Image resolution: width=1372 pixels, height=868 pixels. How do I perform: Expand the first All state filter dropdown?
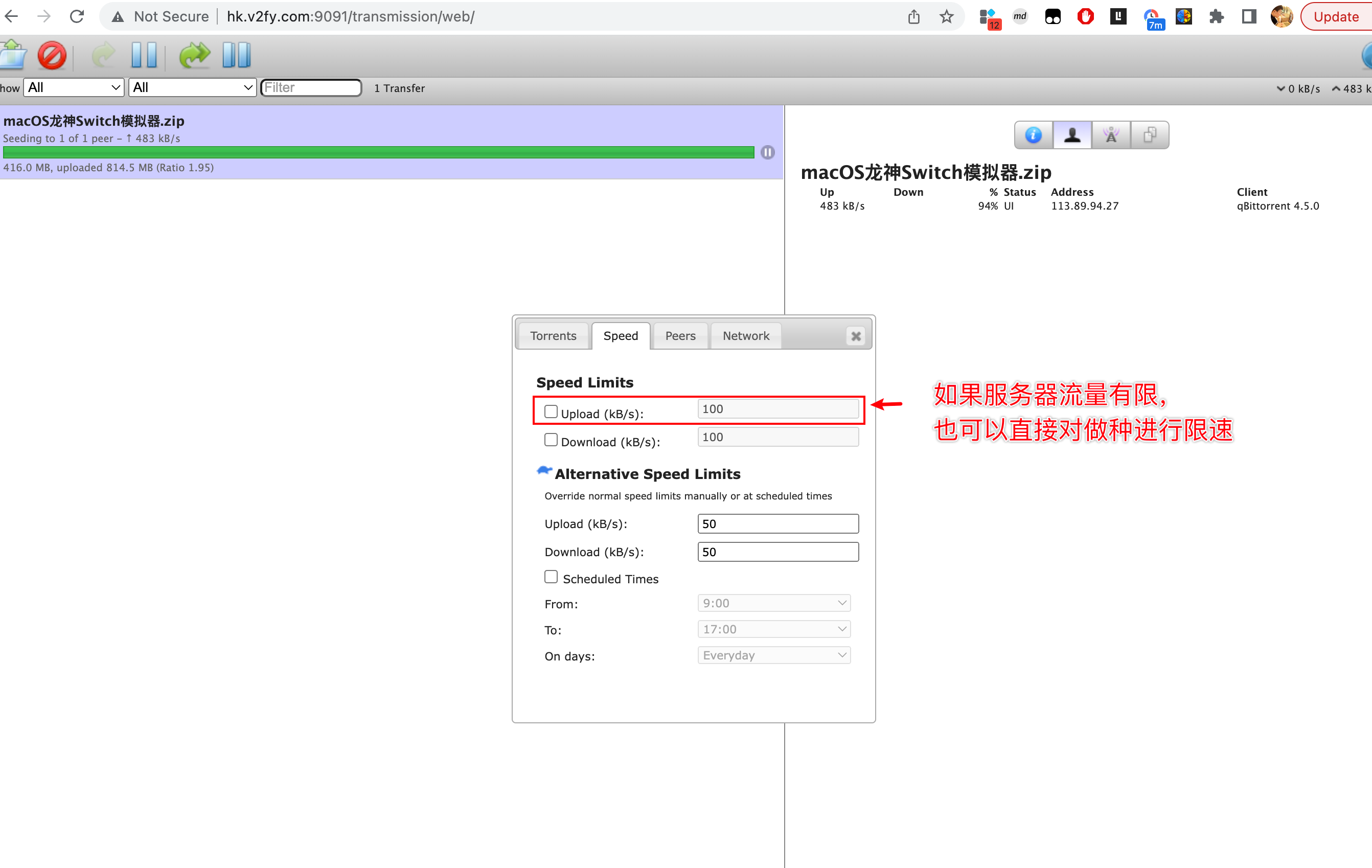(74, 88)
